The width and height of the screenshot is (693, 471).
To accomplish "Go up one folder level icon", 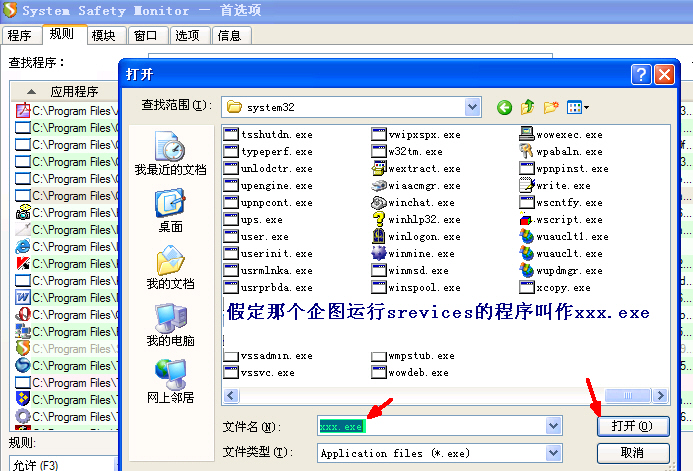I will coord(527,107).
